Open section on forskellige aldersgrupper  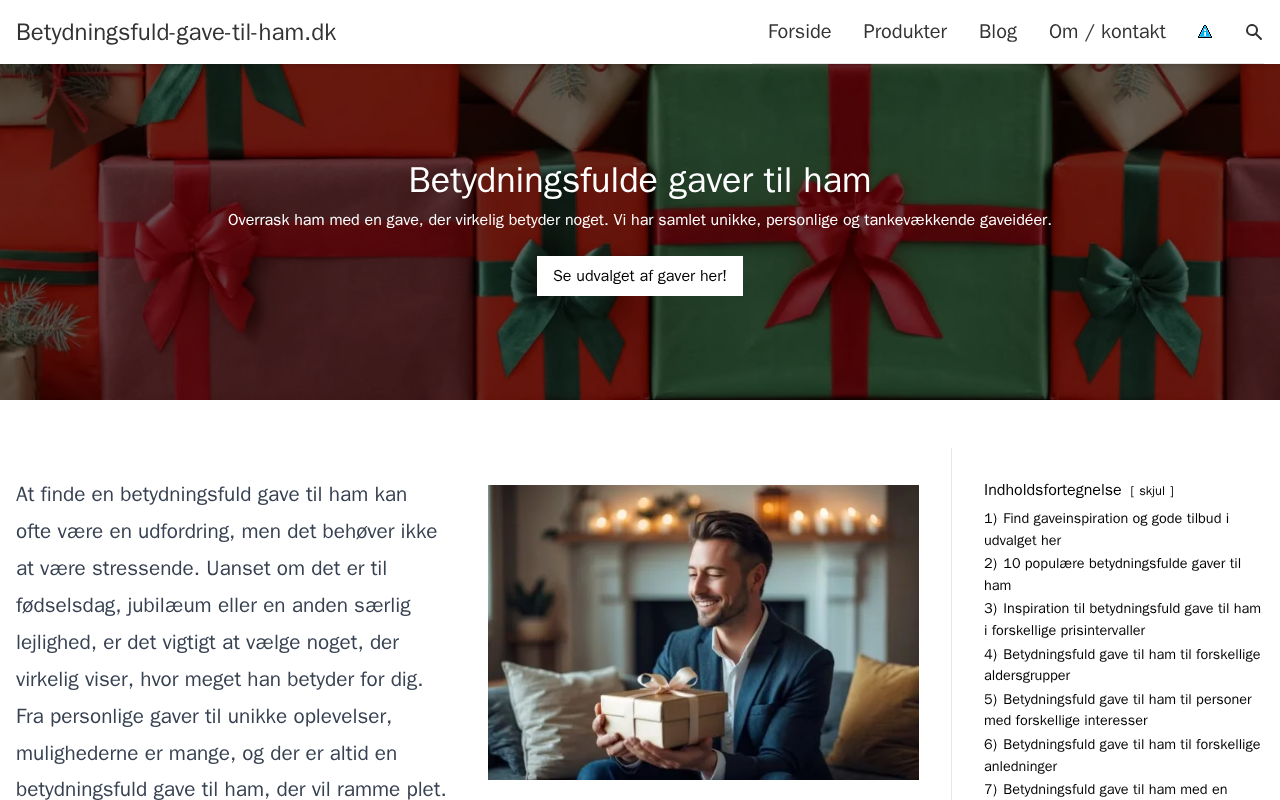[x=1122, y=665]
